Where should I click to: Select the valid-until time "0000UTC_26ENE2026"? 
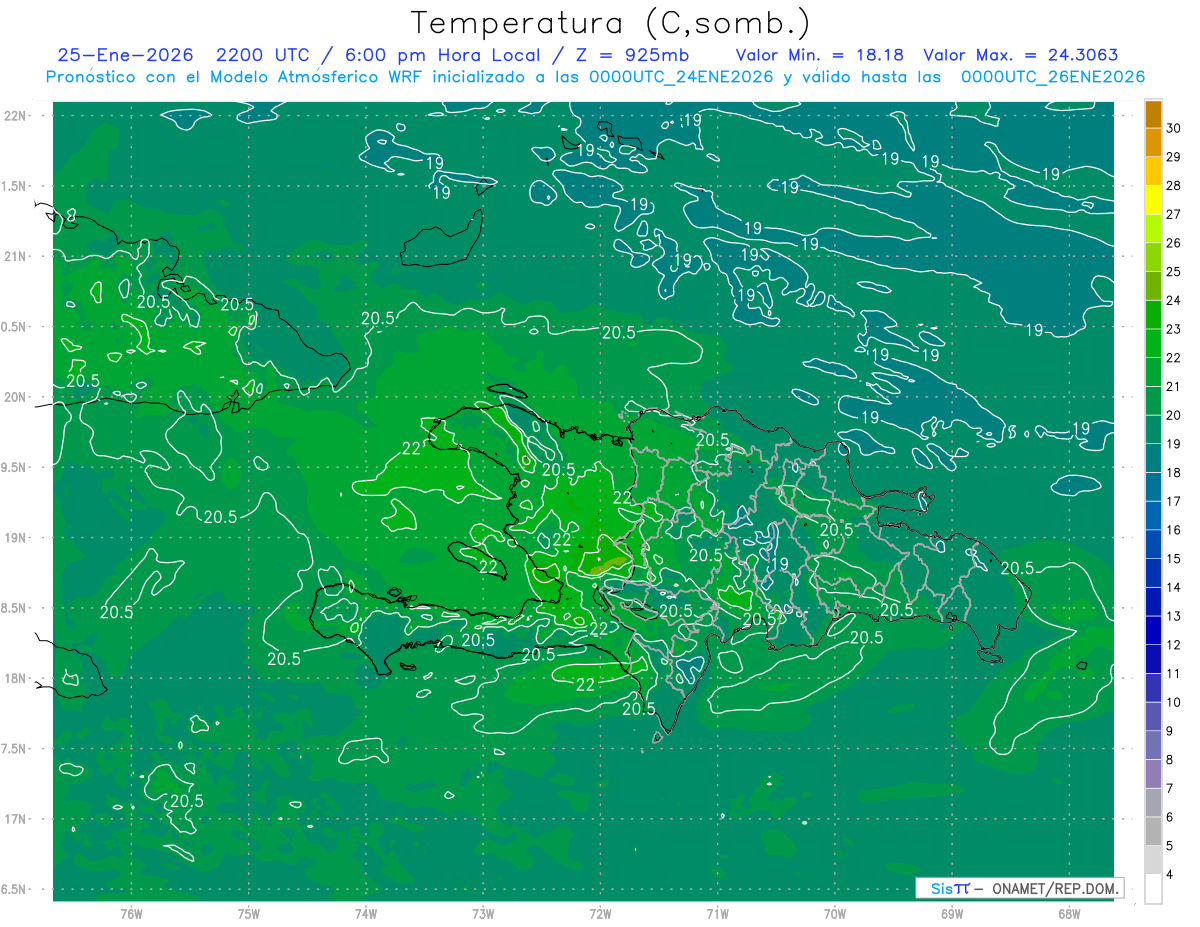tap(1053, 77)
